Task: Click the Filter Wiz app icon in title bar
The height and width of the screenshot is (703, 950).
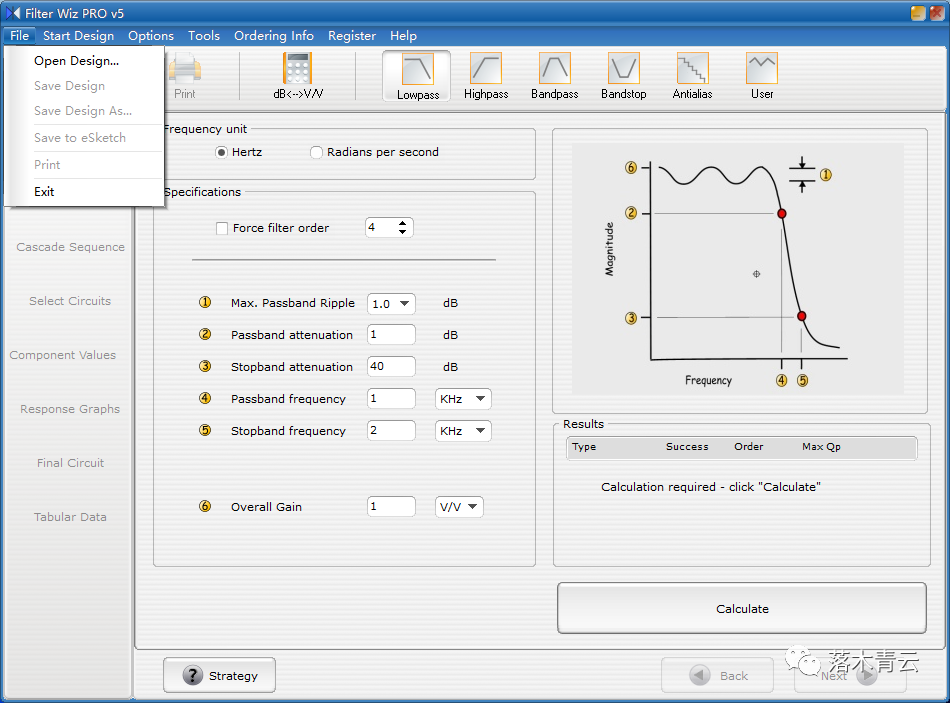Action: click(x=13, y=13)
